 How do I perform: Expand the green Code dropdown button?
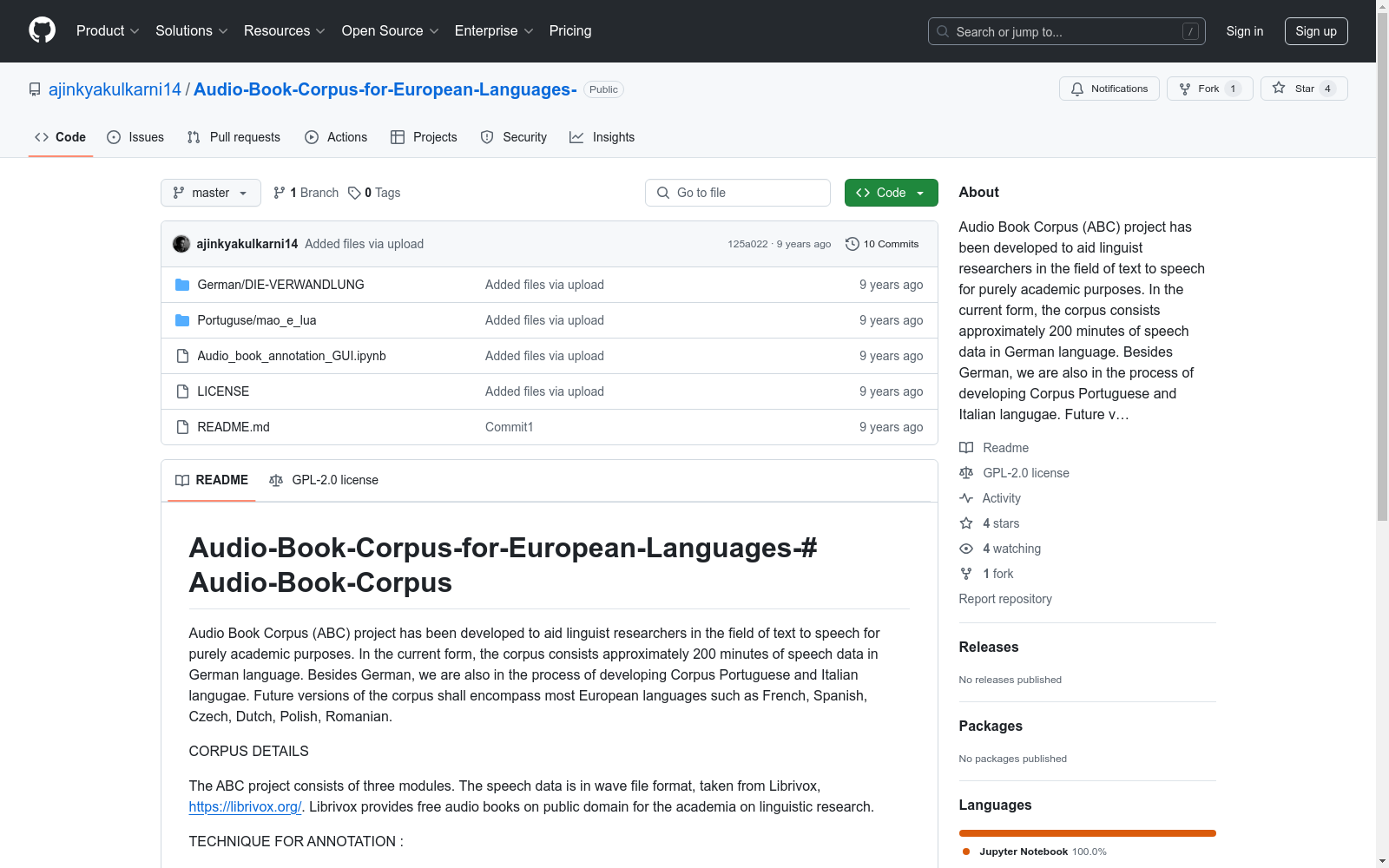[891, 193]
